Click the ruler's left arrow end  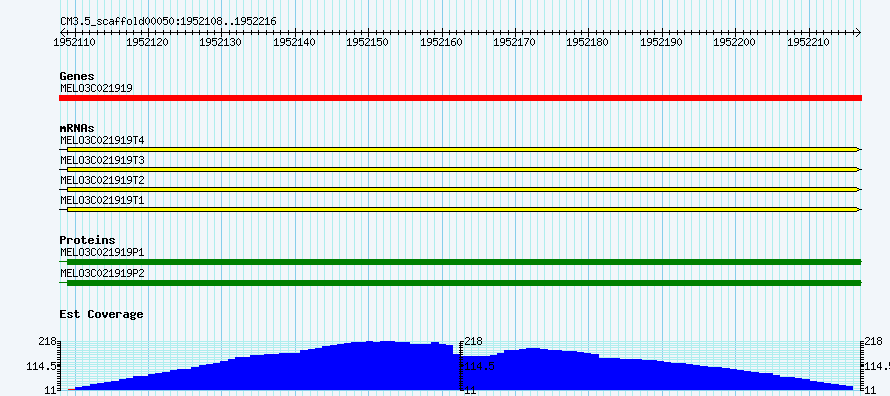coord(63,32)
